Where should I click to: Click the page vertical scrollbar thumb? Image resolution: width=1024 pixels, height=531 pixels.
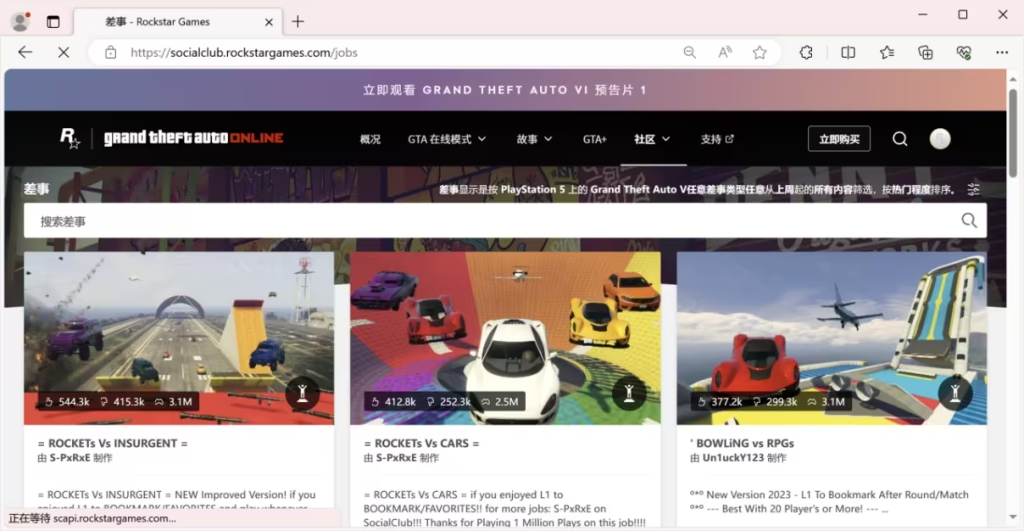[x=1012, y=133]
